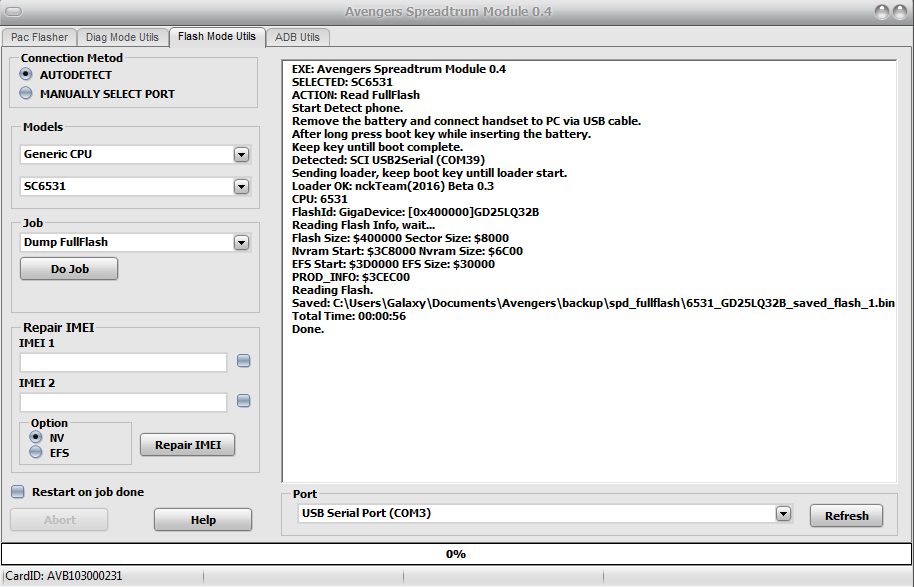The height and width of the screenshot is (587, 914).
Task: Open the Diag Mode Utils tab
Action: pos(122,37)
